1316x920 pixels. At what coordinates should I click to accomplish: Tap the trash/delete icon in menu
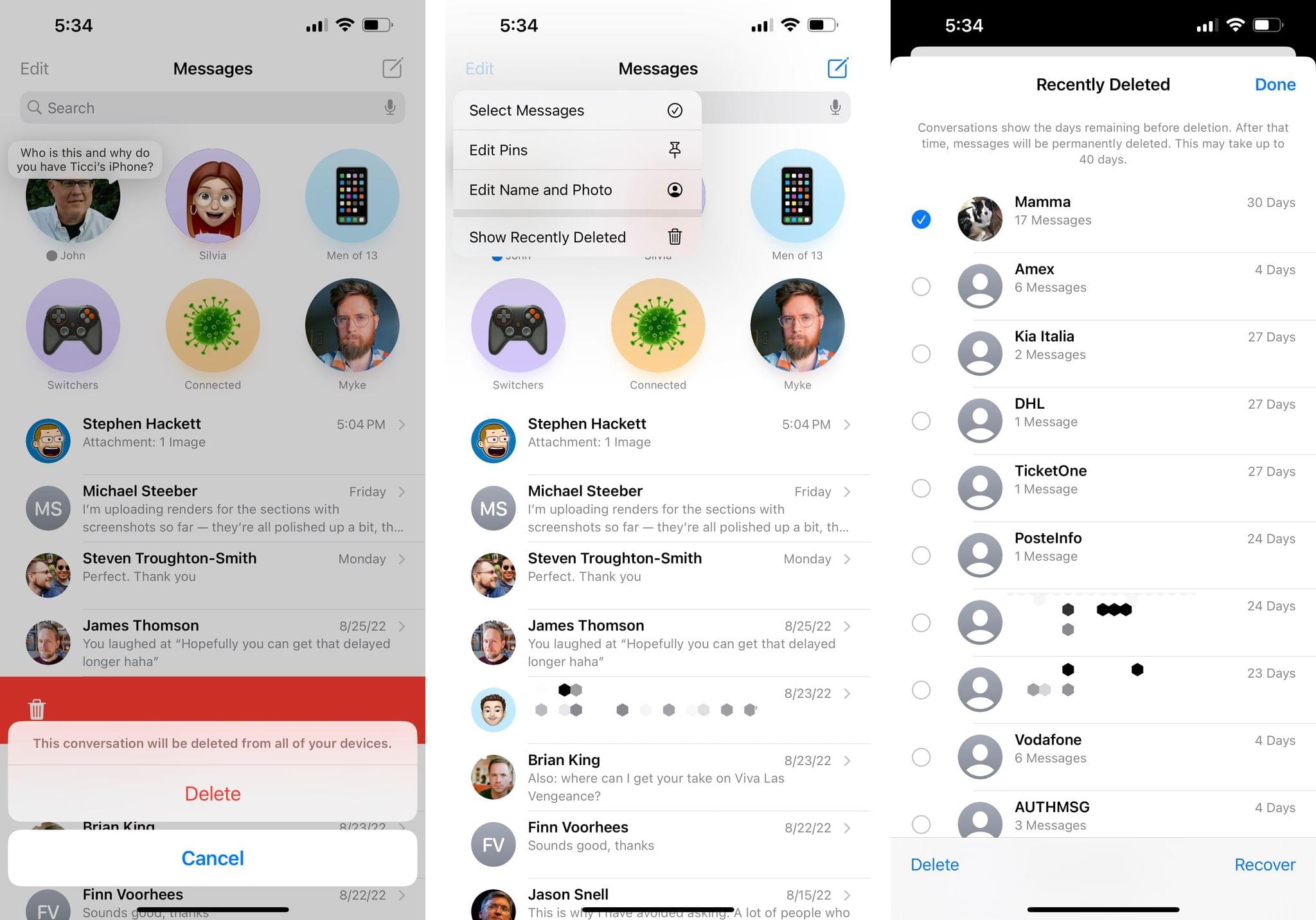[x=675, y=237]
